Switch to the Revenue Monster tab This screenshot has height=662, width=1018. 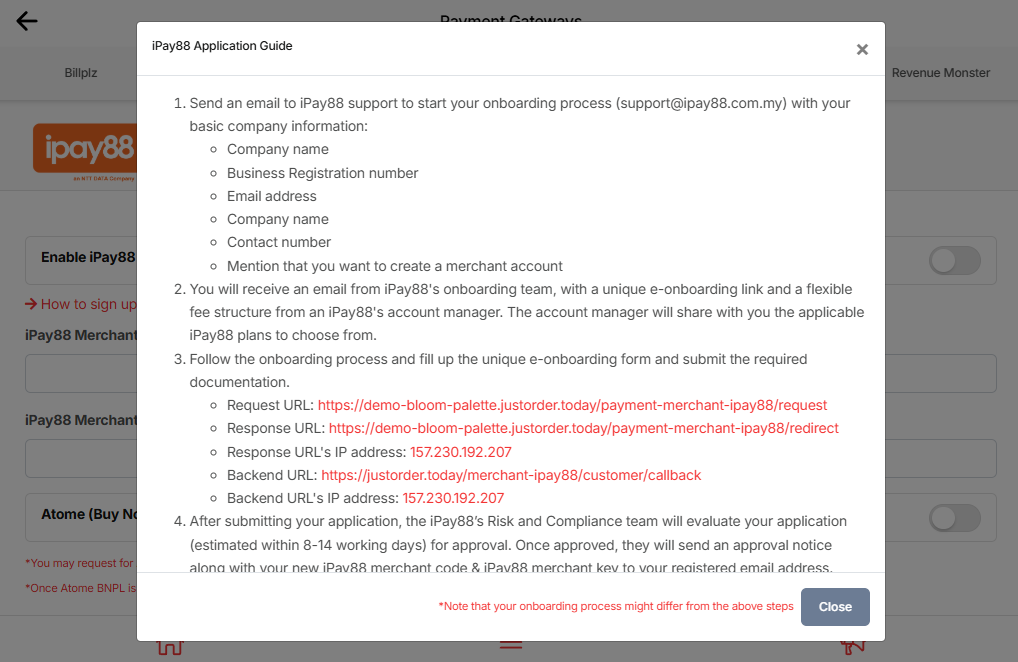(x=940, y=73)
